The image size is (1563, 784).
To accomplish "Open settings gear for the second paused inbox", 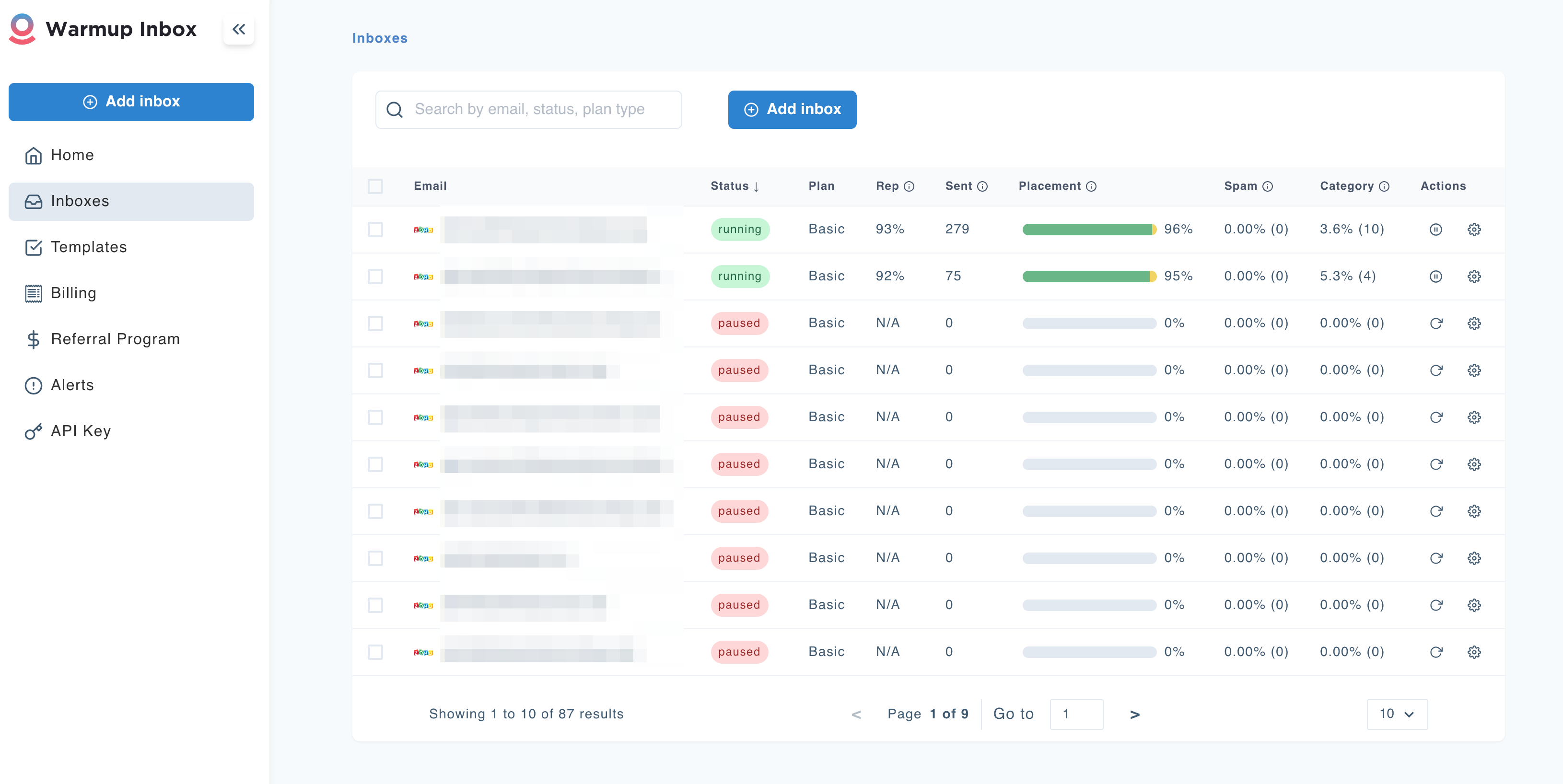I will pos(1474,370).
